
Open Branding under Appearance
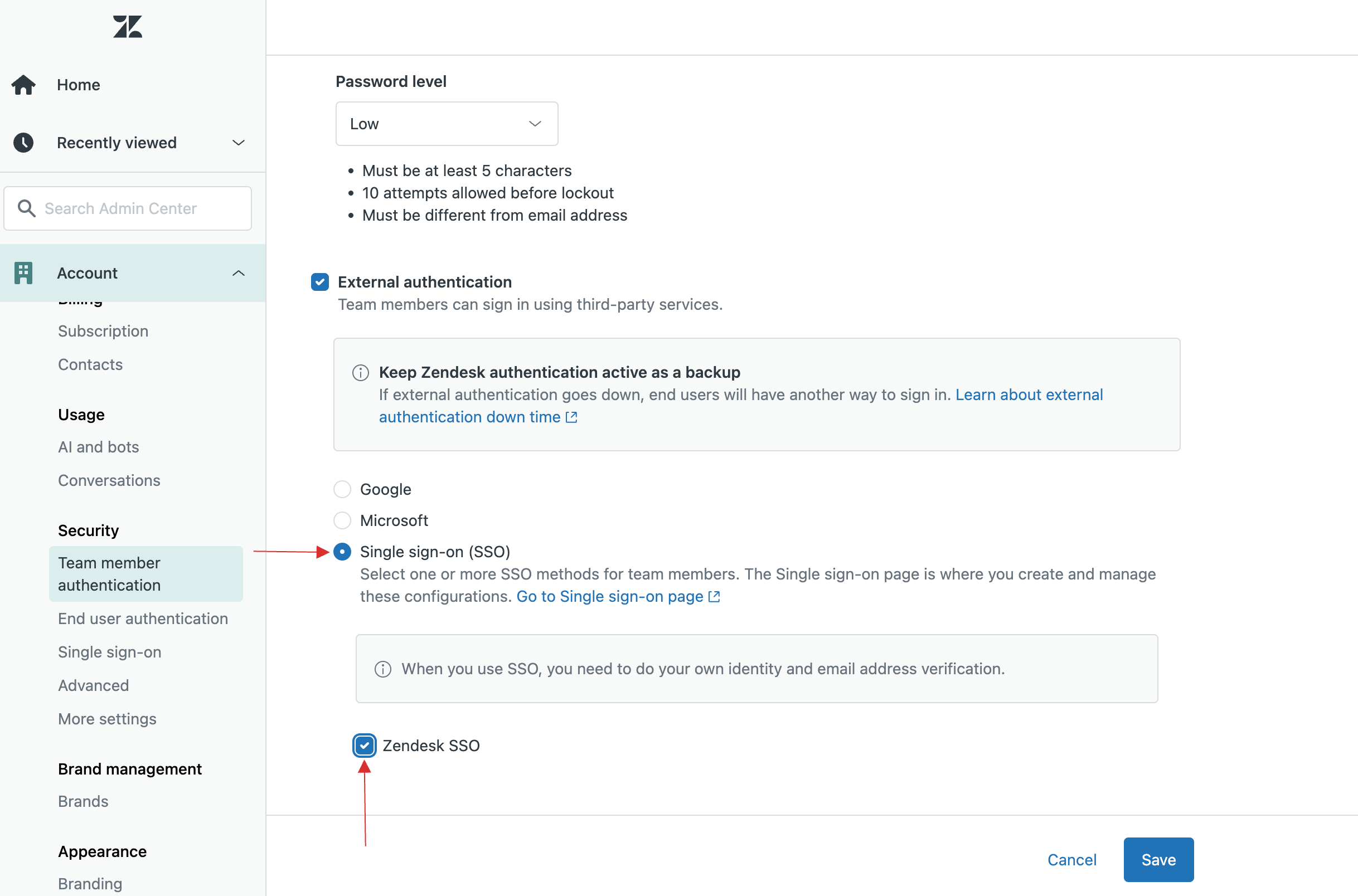click(x=90, y=884)
